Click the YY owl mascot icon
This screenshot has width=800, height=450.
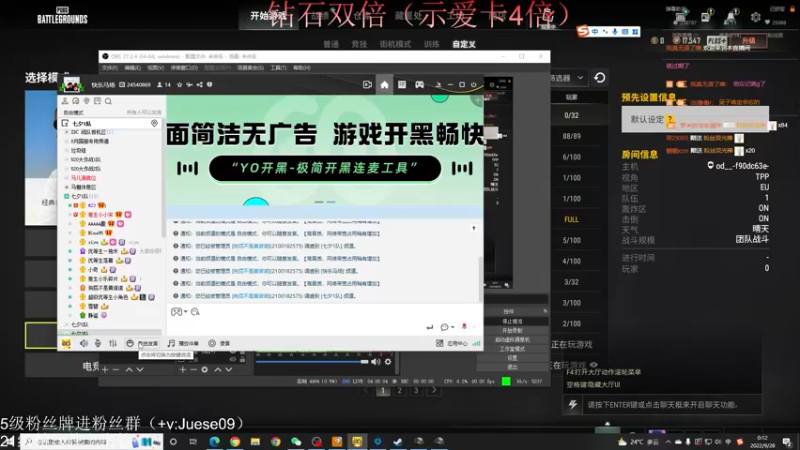pos(66,343)
